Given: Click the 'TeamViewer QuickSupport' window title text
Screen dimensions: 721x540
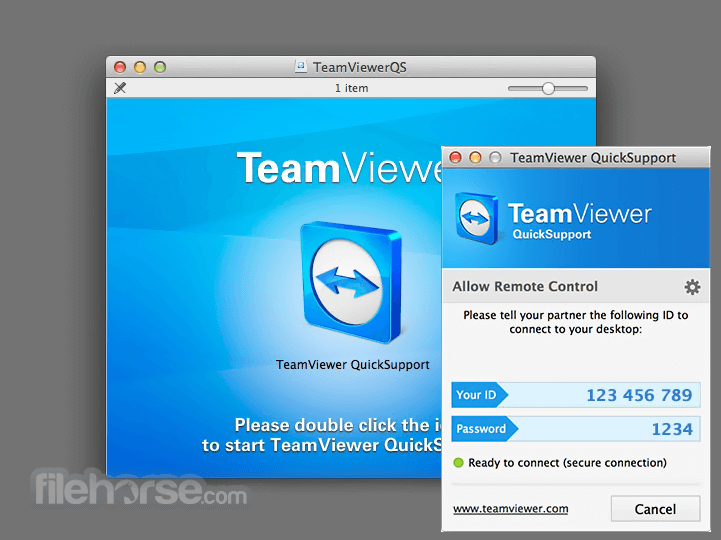Looking at the screenshot, I should tap(593, 158).
